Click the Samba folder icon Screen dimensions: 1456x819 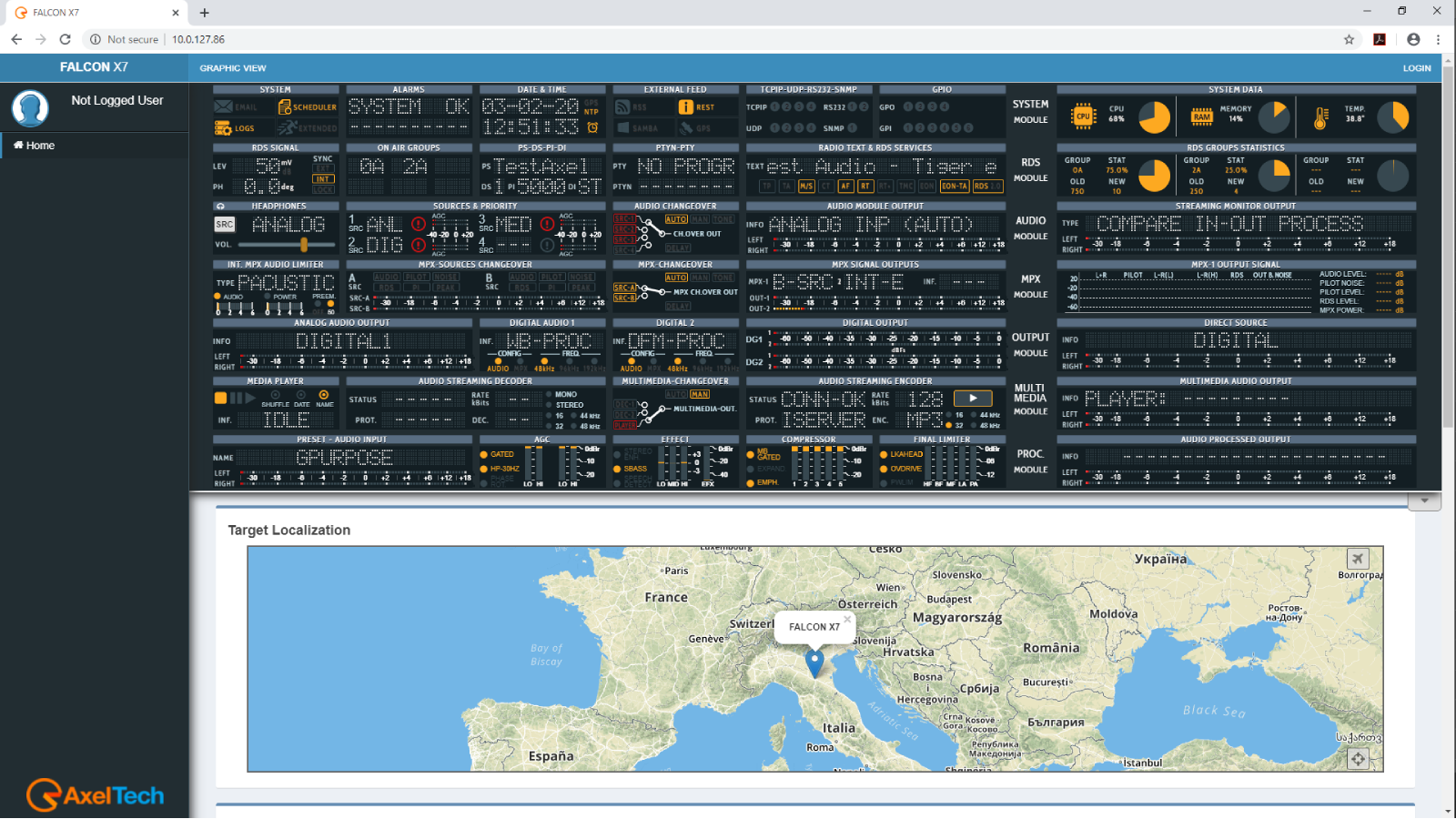click(623, 128)
